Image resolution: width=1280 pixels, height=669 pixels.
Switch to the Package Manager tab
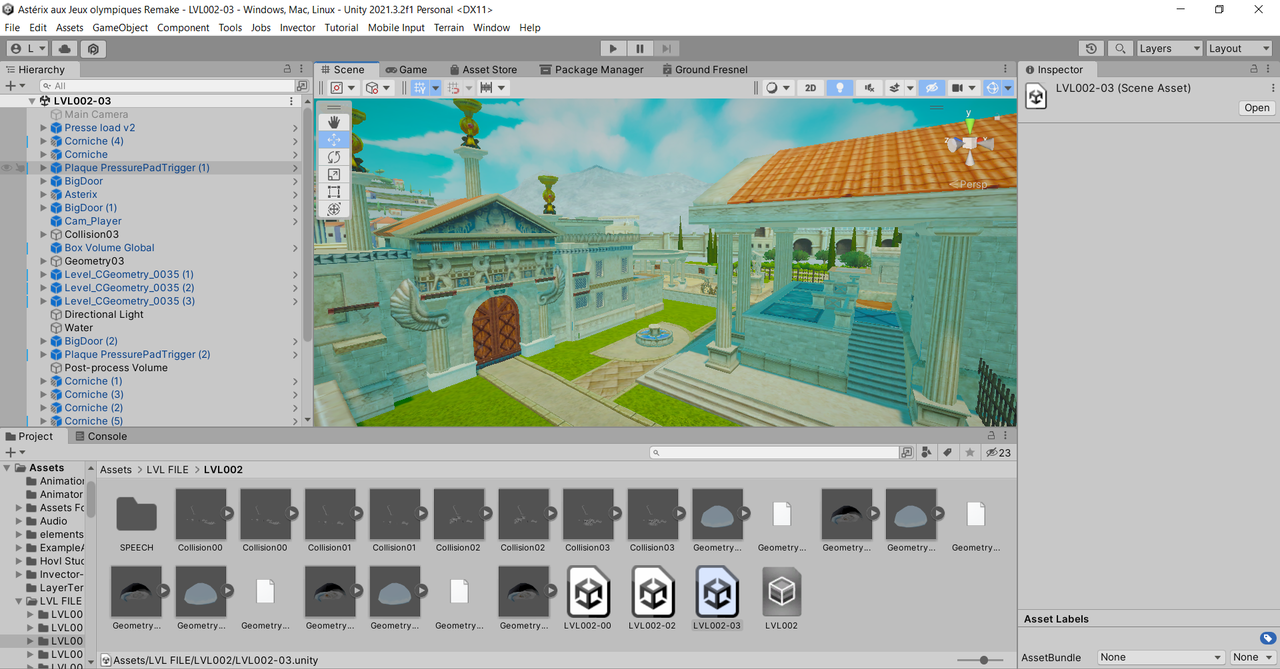pyautogui.click(x=591, y=69)
